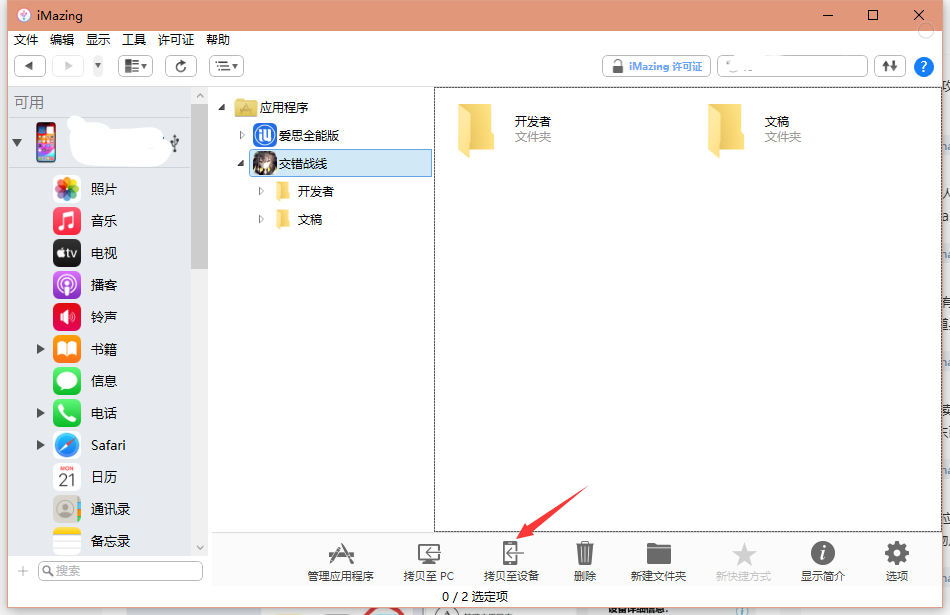Select 交错战线 app in the tree

click(x=340, y=163)
